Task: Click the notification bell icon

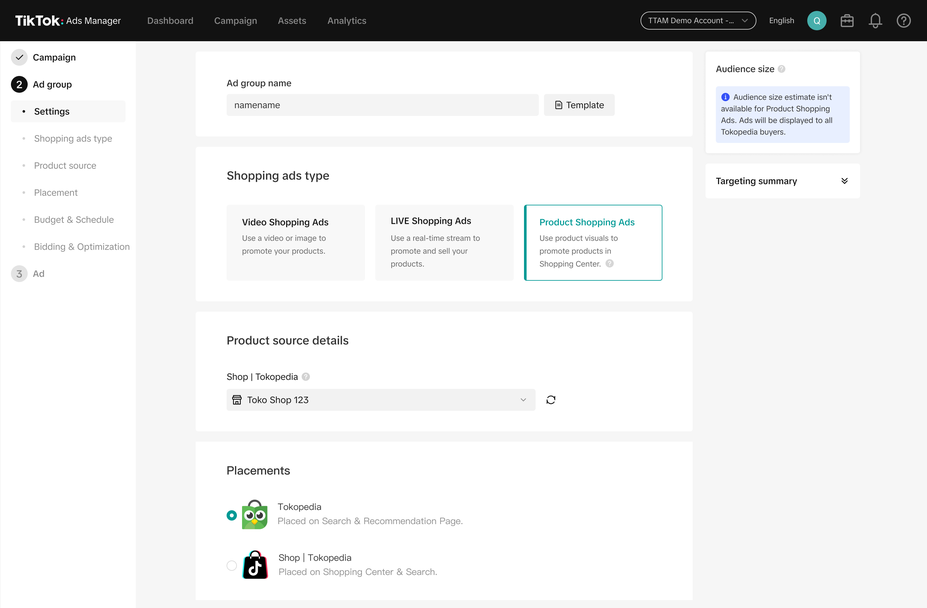Action: [x=875, y=21]
